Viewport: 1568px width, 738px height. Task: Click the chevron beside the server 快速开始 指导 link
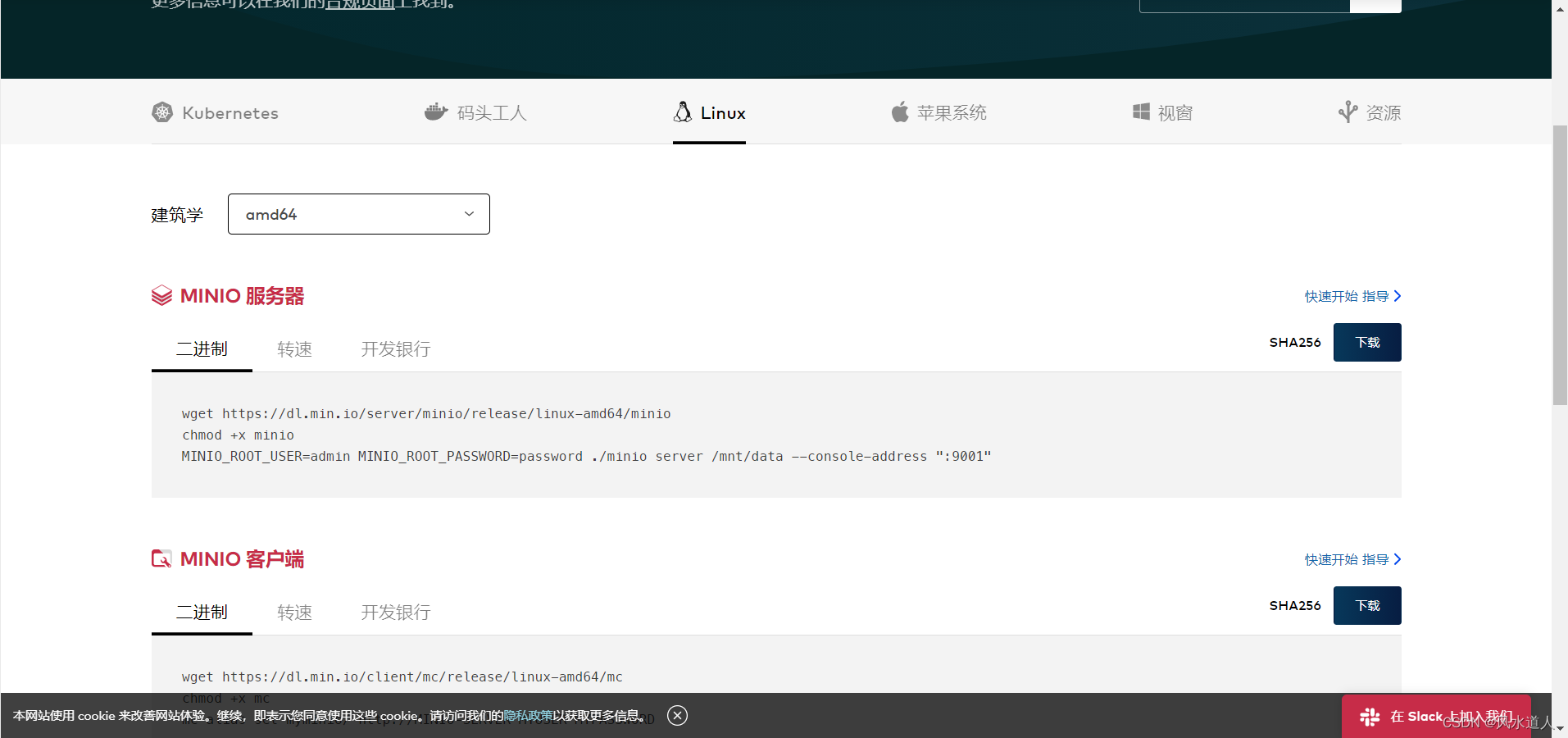(x=1398, y=296)
